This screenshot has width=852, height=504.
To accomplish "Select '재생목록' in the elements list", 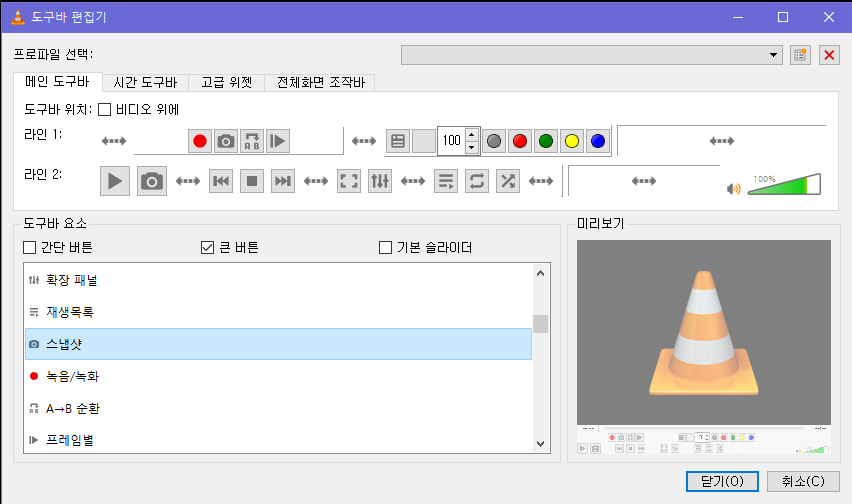I will [x=278, y=312].
